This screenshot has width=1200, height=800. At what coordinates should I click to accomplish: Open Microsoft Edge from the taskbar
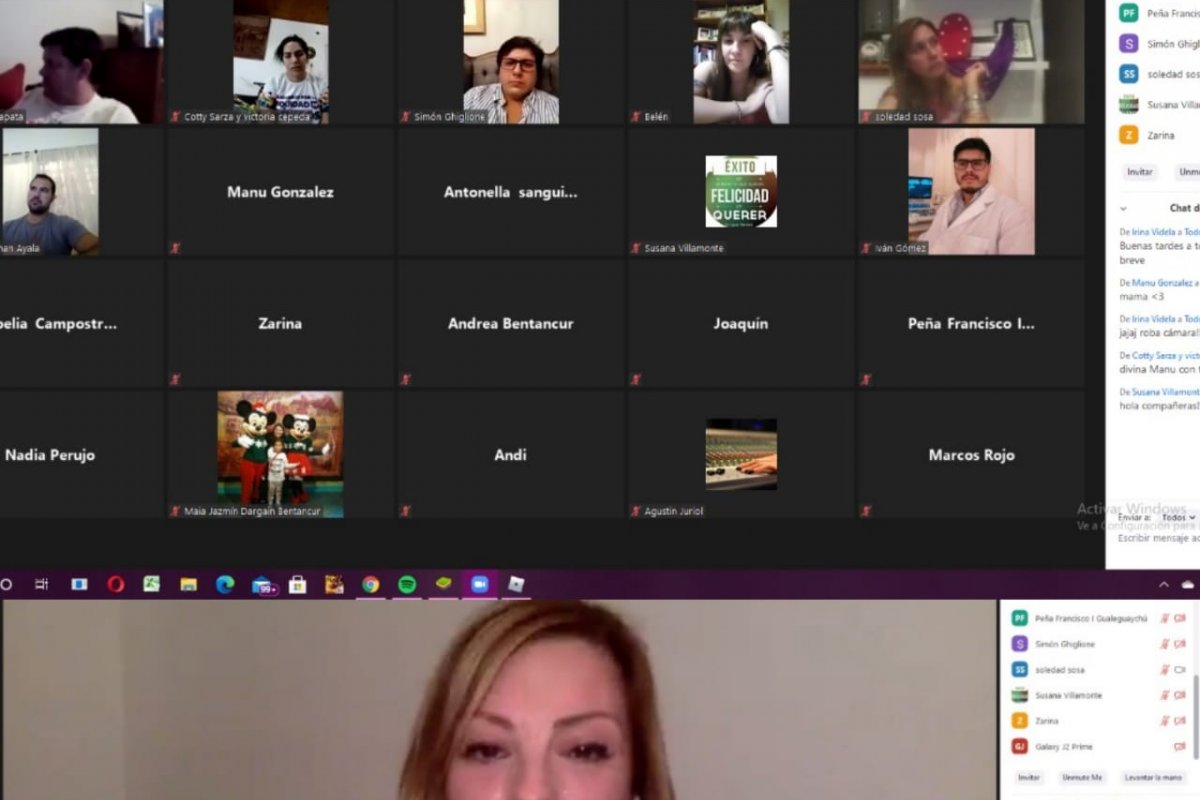(225, 584)
